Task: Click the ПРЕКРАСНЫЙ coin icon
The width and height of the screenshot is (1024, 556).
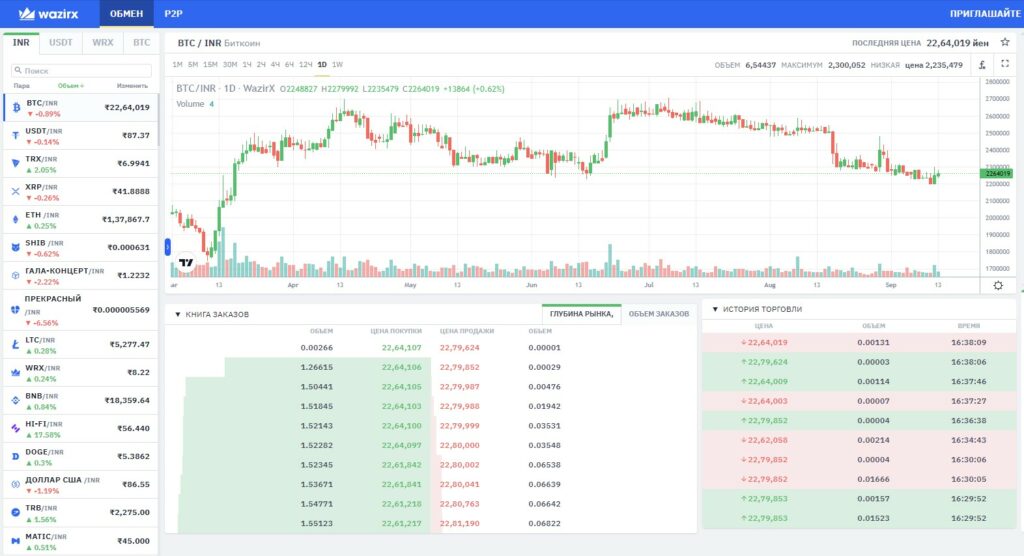Action: 16,310
